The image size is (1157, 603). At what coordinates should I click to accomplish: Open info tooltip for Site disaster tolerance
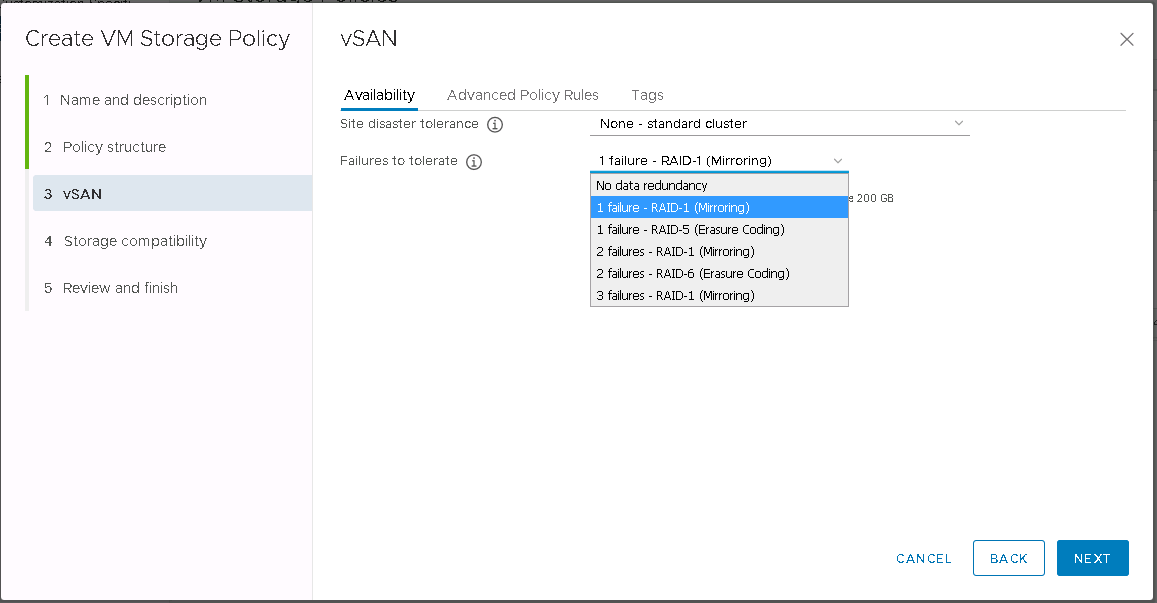click(495, 125)
